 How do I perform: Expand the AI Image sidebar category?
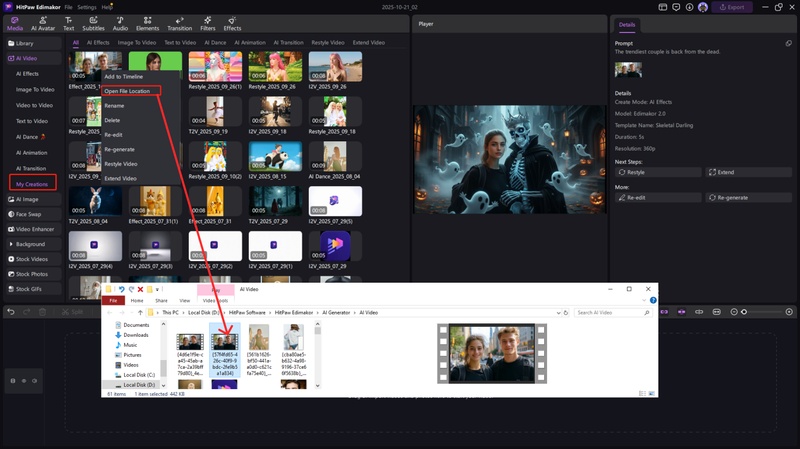pos(26,199)
